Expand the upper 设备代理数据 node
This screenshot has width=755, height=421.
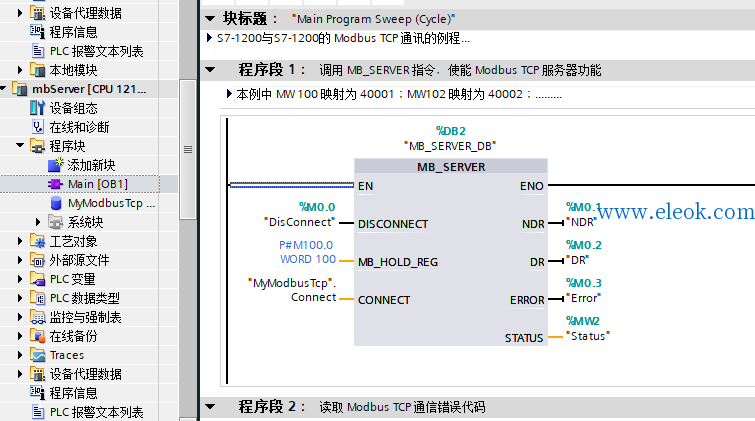click(x=20, y=13)
